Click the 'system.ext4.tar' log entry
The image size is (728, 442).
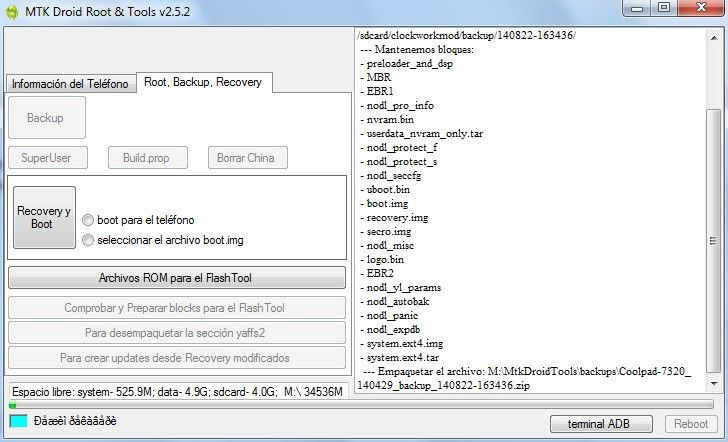(399, 358)
